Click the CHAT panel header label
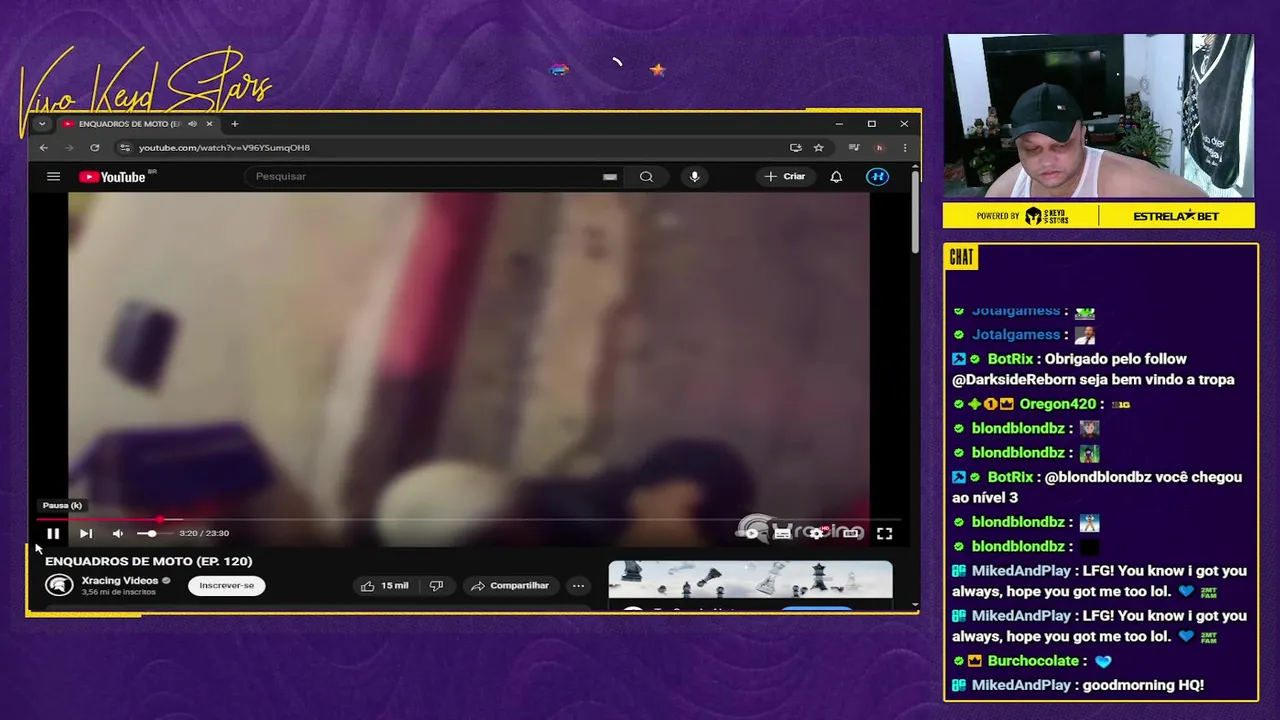1280x720 pixels. (x=961, y=258)
